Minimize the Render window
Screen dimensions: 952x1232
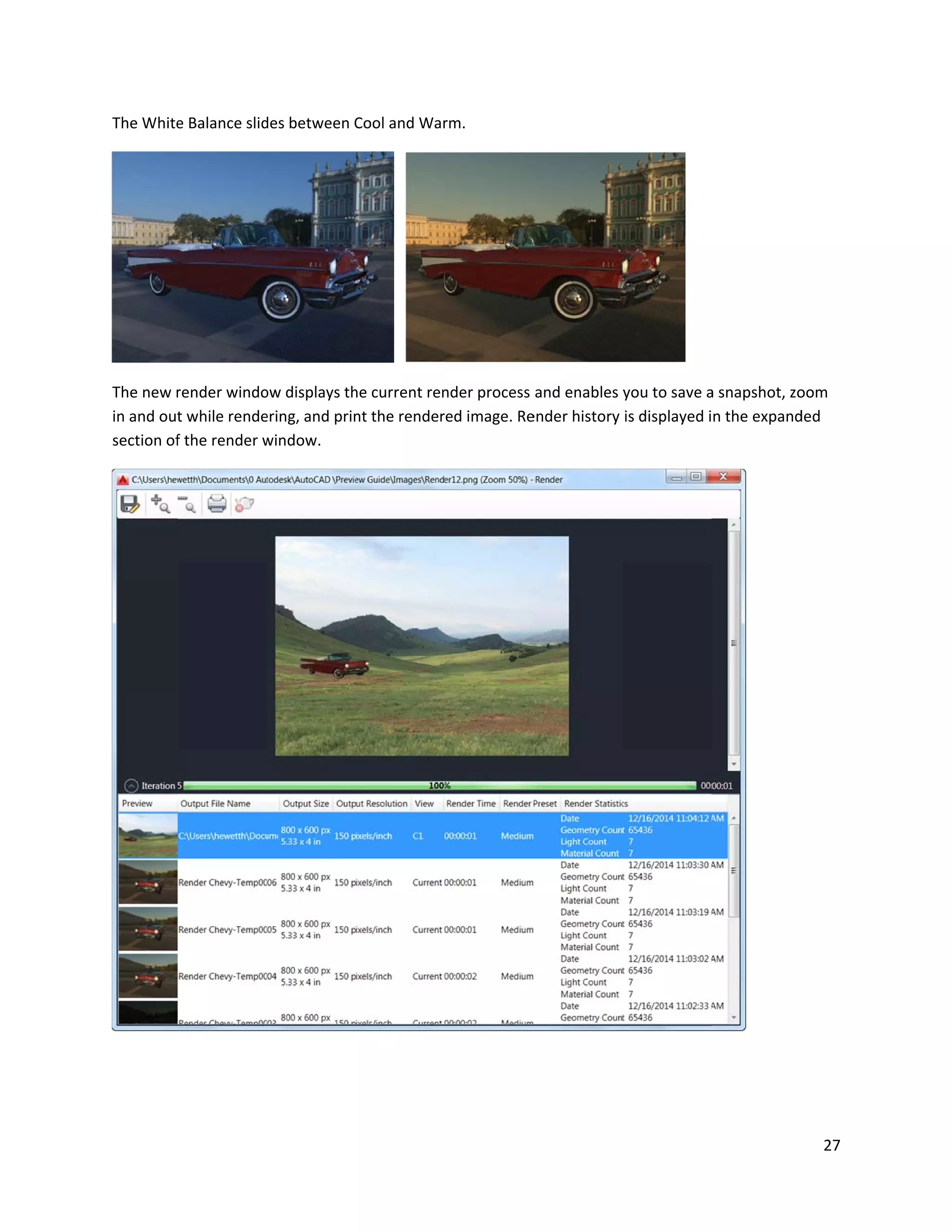[x=676, y=477]
